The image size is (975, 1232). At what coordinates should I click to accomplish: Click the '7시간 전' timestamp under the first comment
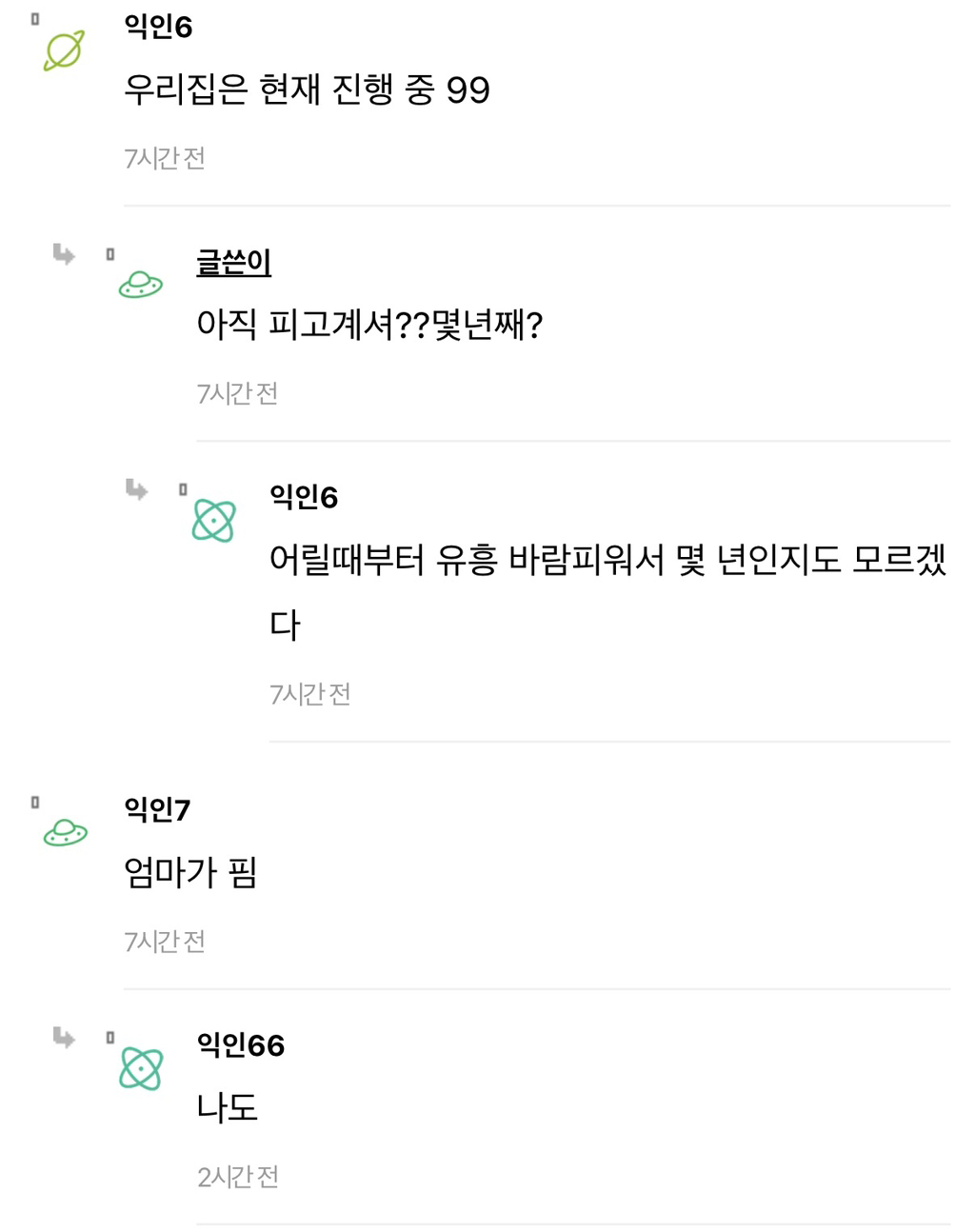[x=165, y=159]
